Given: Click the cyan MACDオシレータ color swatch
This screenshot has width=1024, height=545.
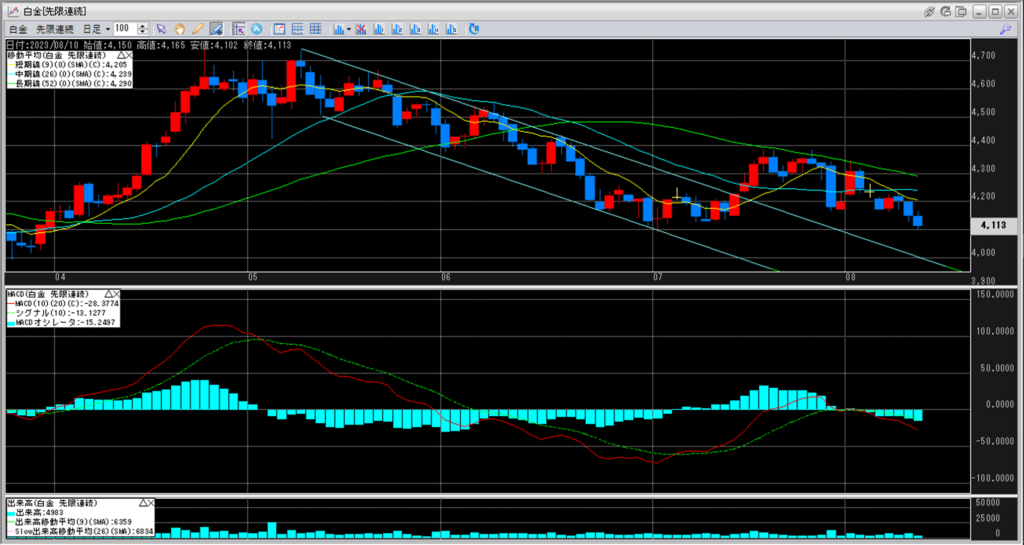Looking at the screenshot, I should tap(11, 323).
